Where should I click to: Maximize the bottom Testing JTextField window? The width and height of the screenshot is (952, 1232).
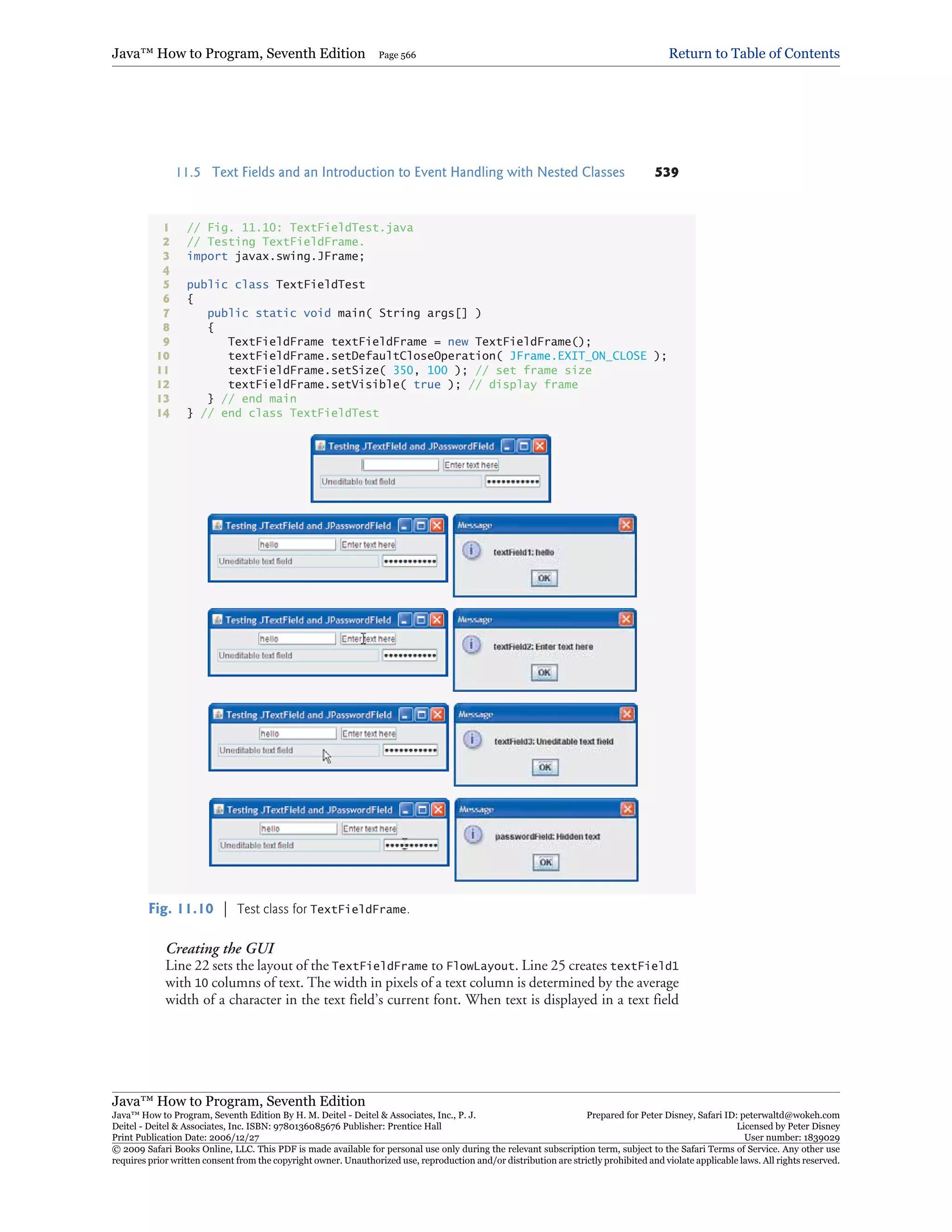pos(422,810)
